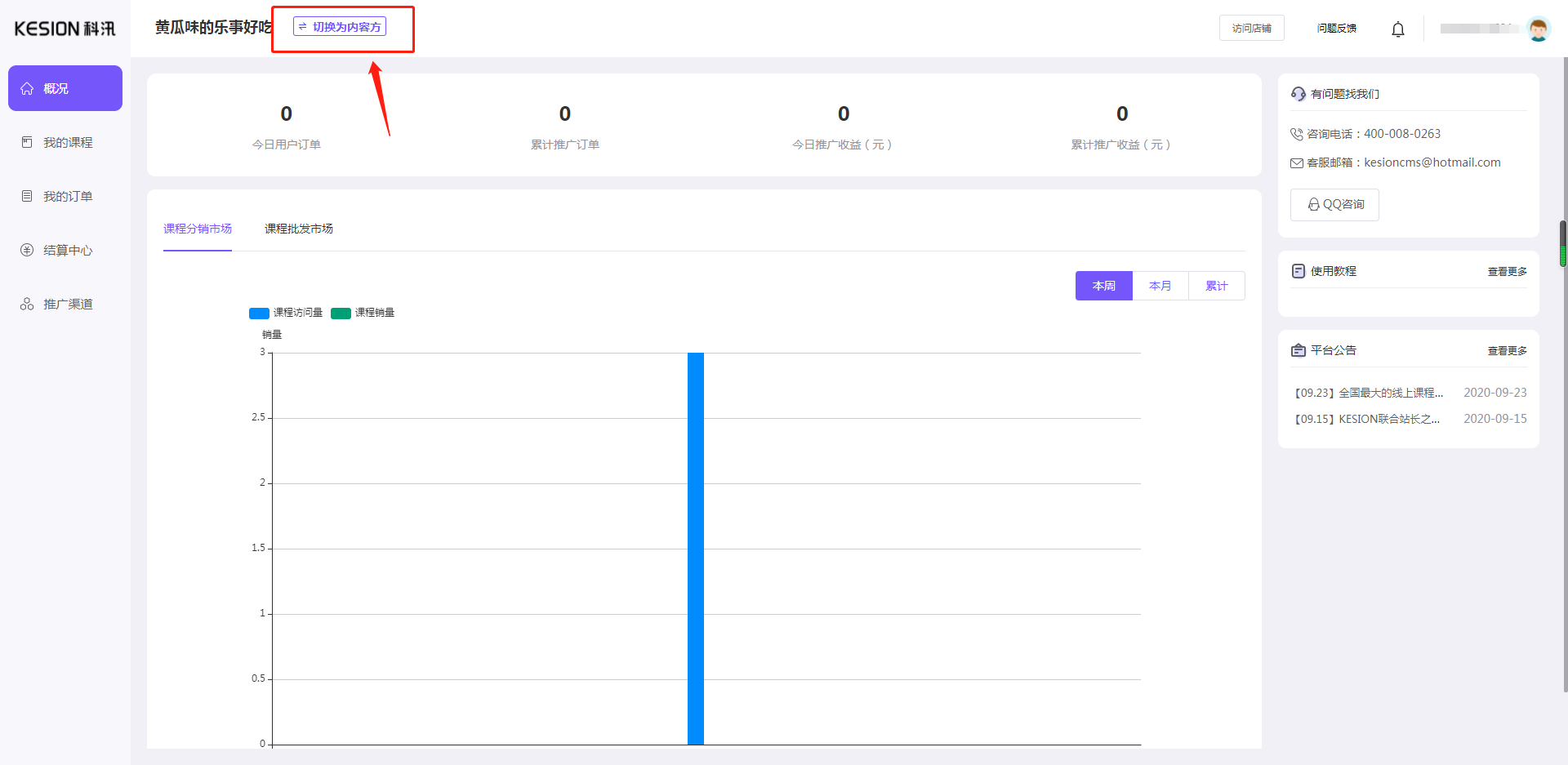Open 概况 overview in sidebar

click(x=65, y=88)
